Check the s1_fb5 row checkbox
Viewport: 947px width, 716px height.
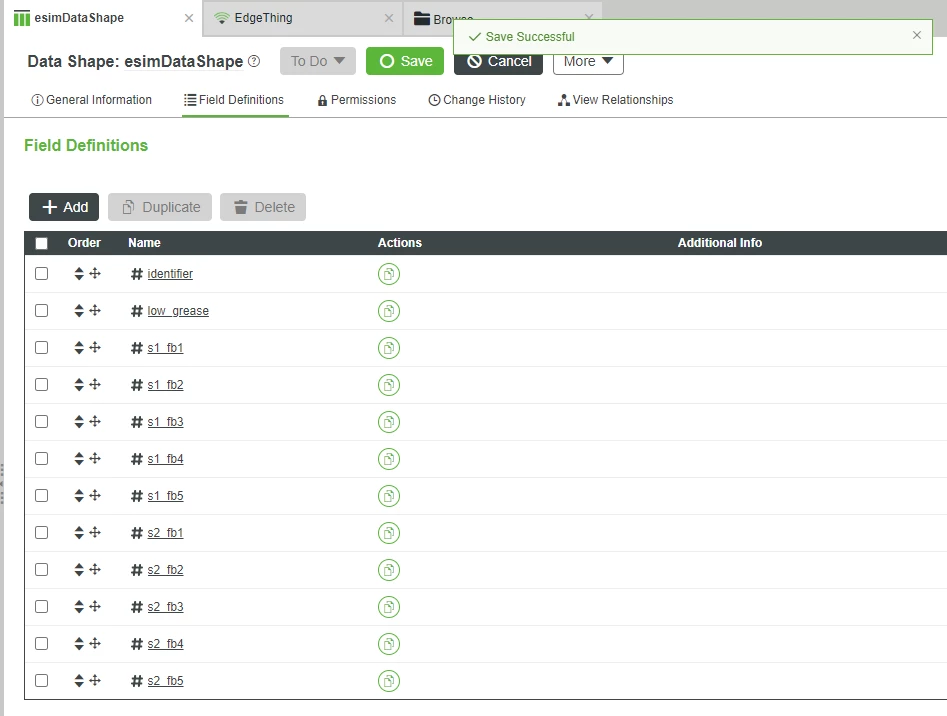[42, 496]
